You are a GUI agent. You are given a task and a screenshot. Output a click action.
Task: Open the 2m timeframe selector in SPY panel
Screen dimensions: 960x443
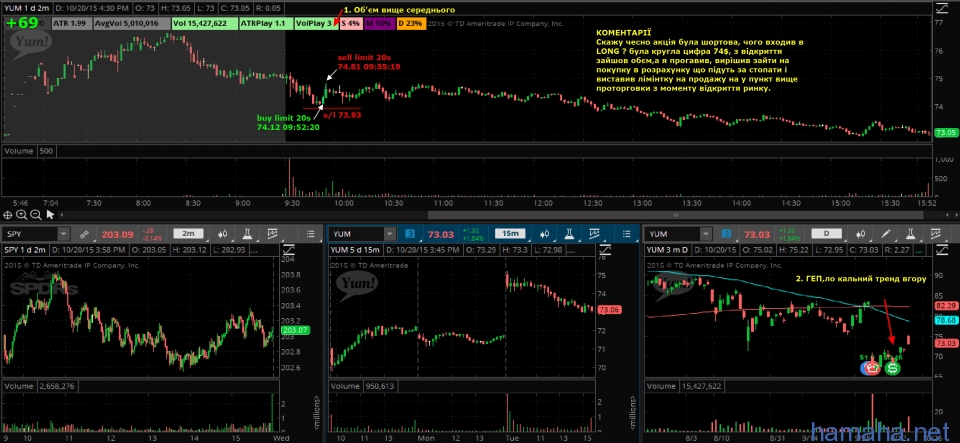[x=188, y=234]
